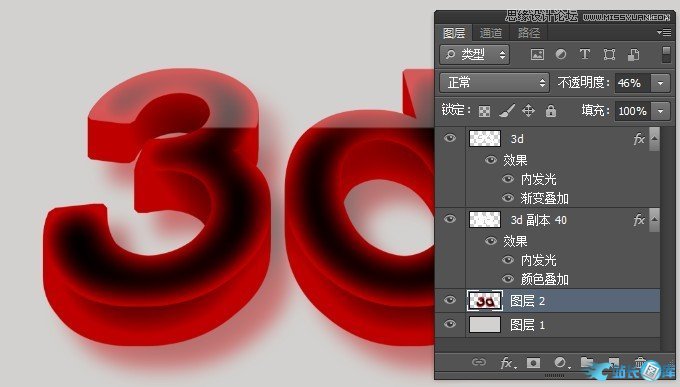
Task: Open the 正常 blend mode dropdown
Action: coord(494,82)
